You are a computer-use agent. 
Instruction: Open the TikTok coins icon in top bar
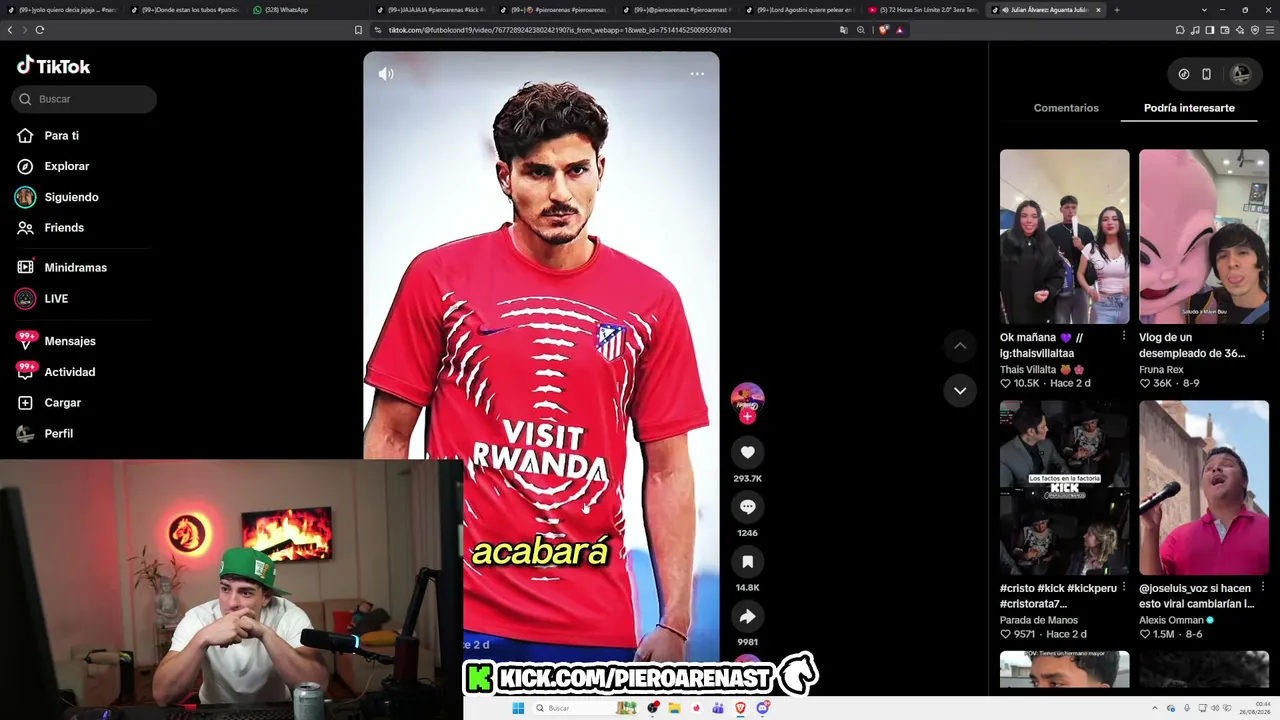pos(1184,74)
